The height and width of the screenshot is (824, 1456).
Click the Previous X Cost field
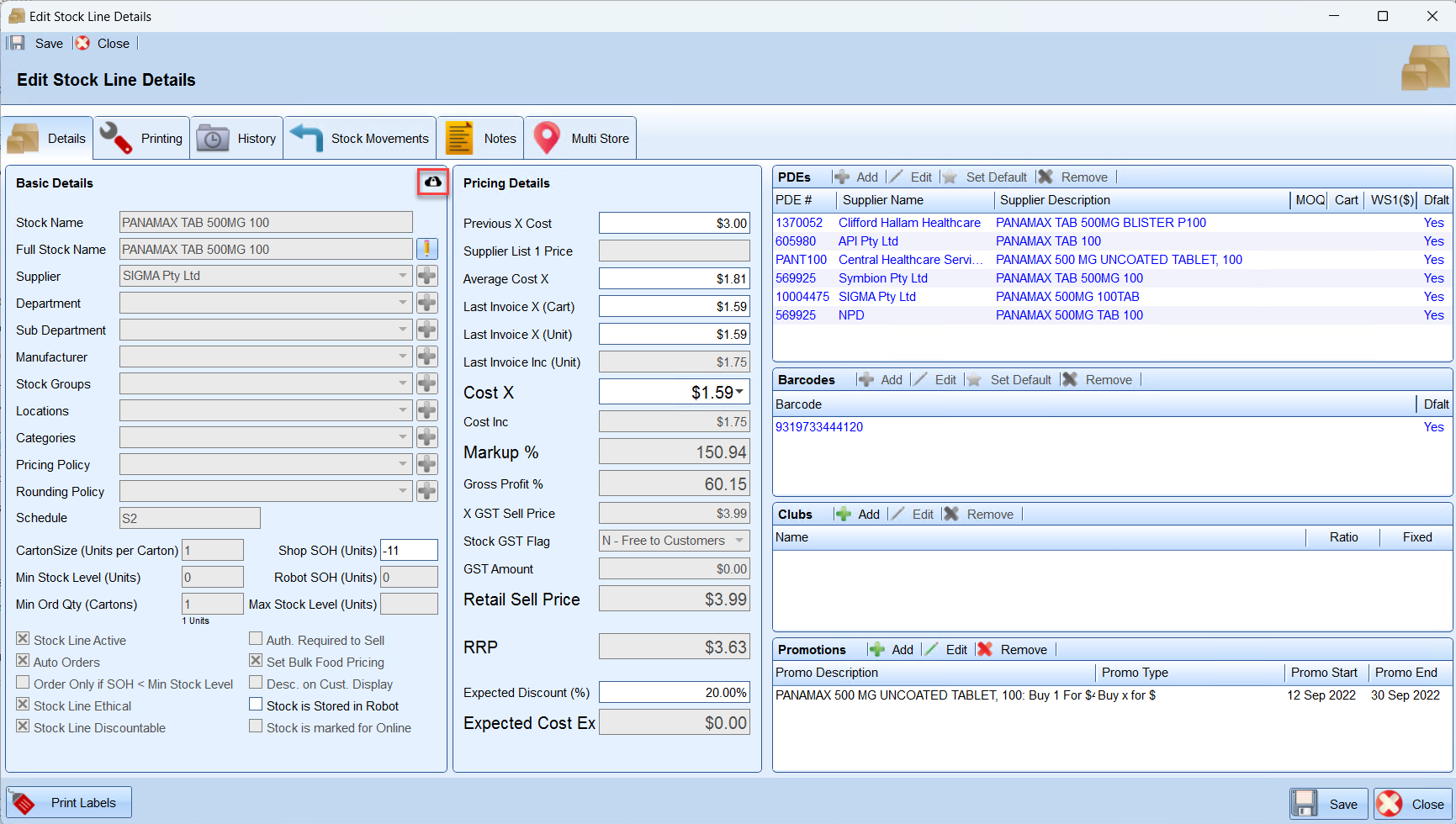tap(674, 223)
